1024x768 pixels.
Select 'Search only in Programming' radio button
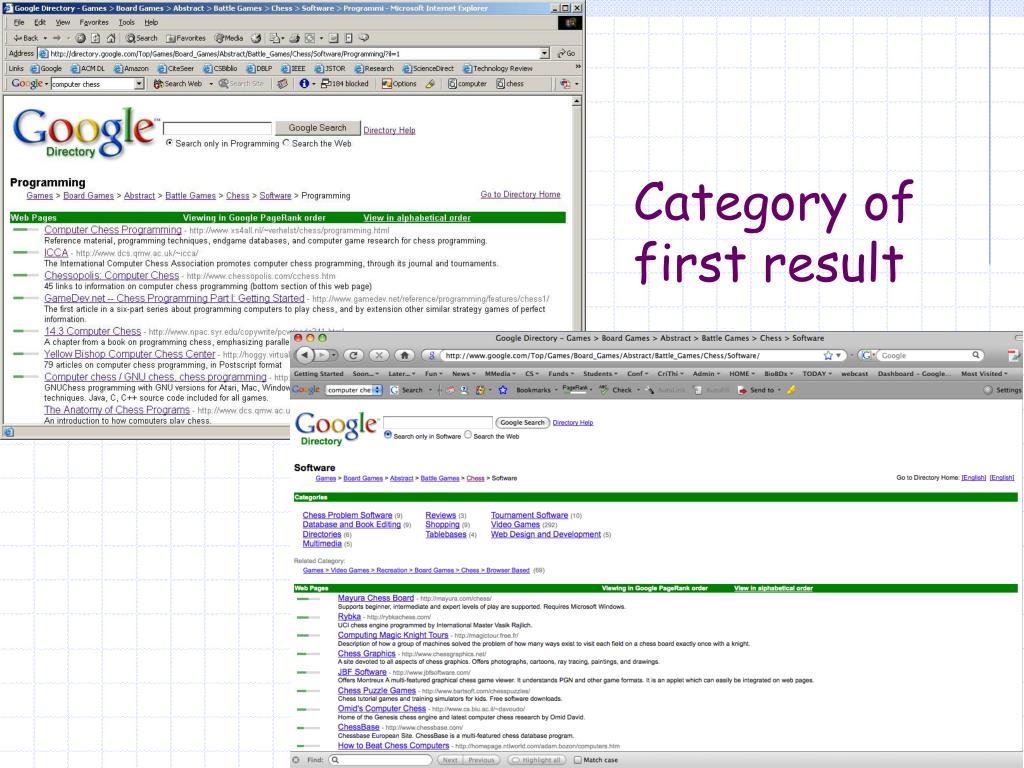(x=170, y=143)
